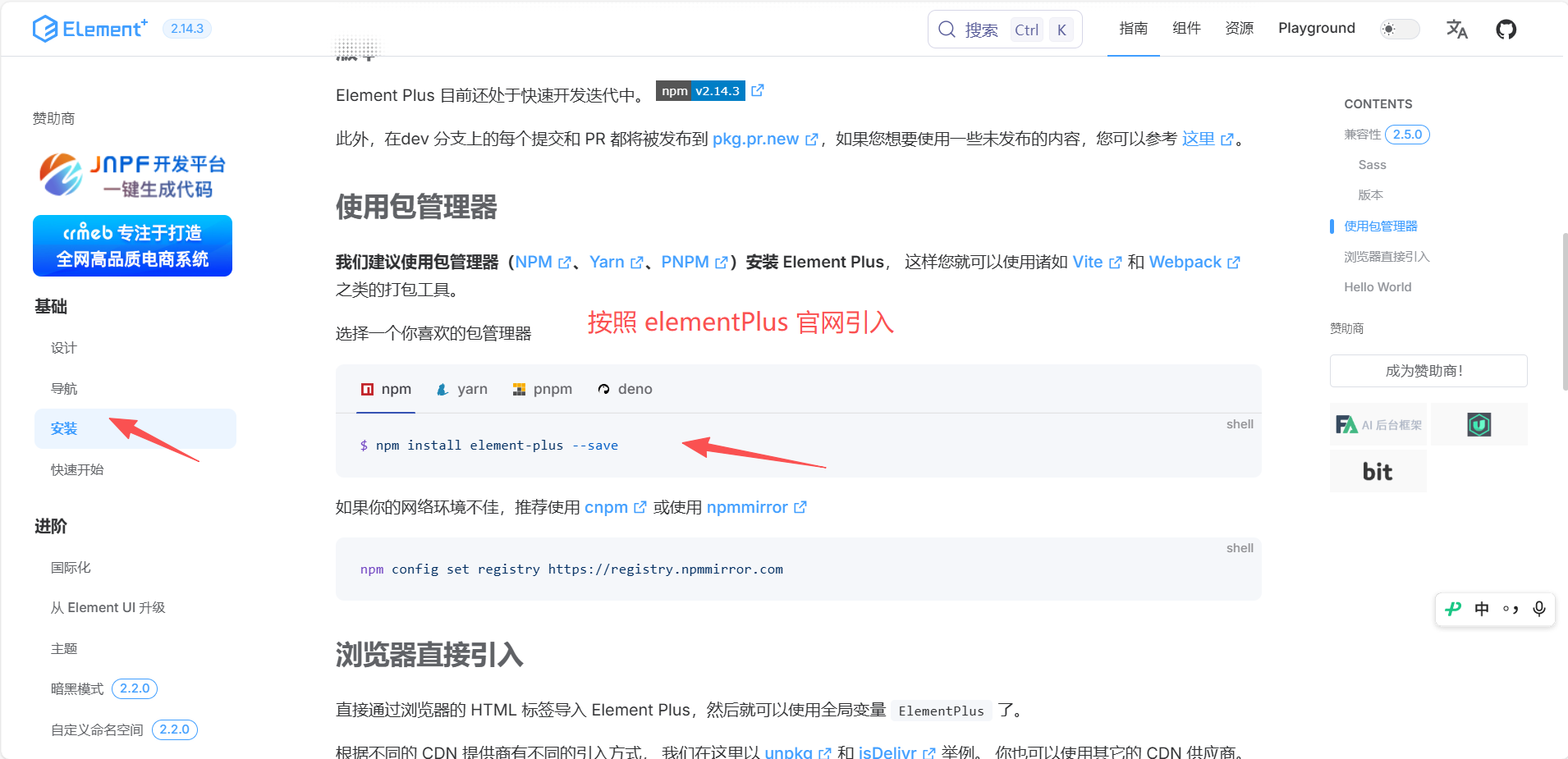Switch input language with the 中 button
Viewport: 1568px width, 759px height.
coord(1482,609)
